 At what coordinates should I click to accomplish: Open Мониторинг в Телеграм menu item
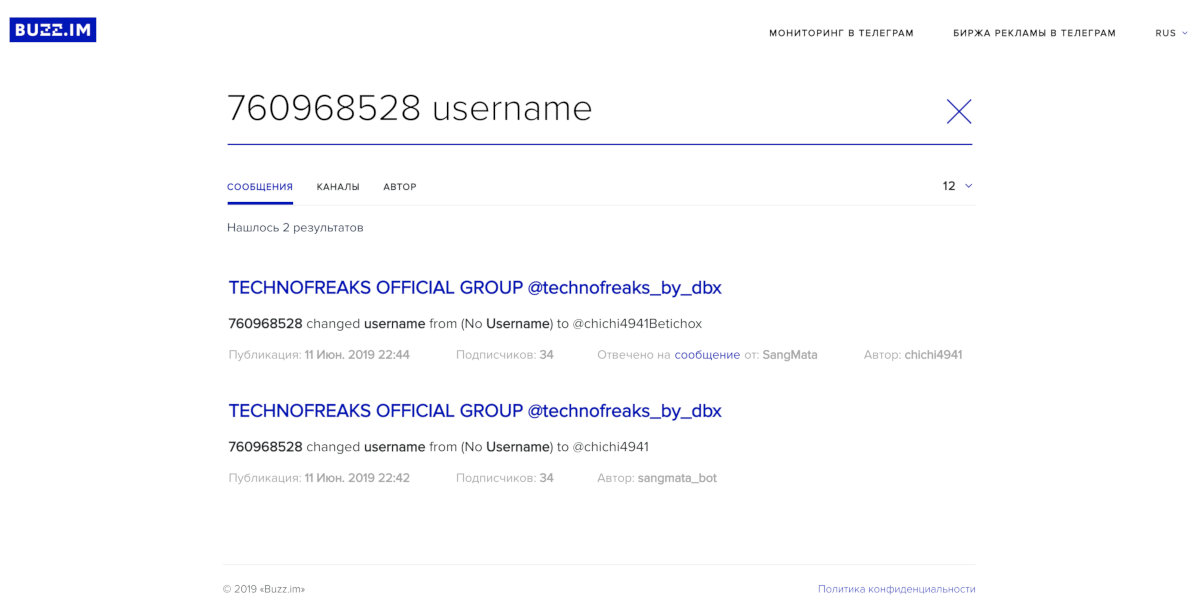(841, 33)
